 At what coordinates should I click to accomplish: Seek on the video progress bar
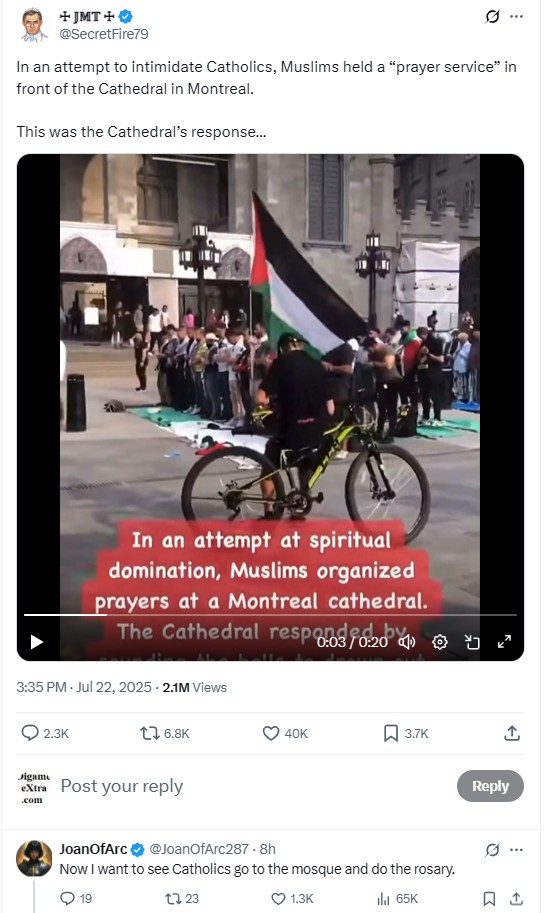click(x=270, y=614)
